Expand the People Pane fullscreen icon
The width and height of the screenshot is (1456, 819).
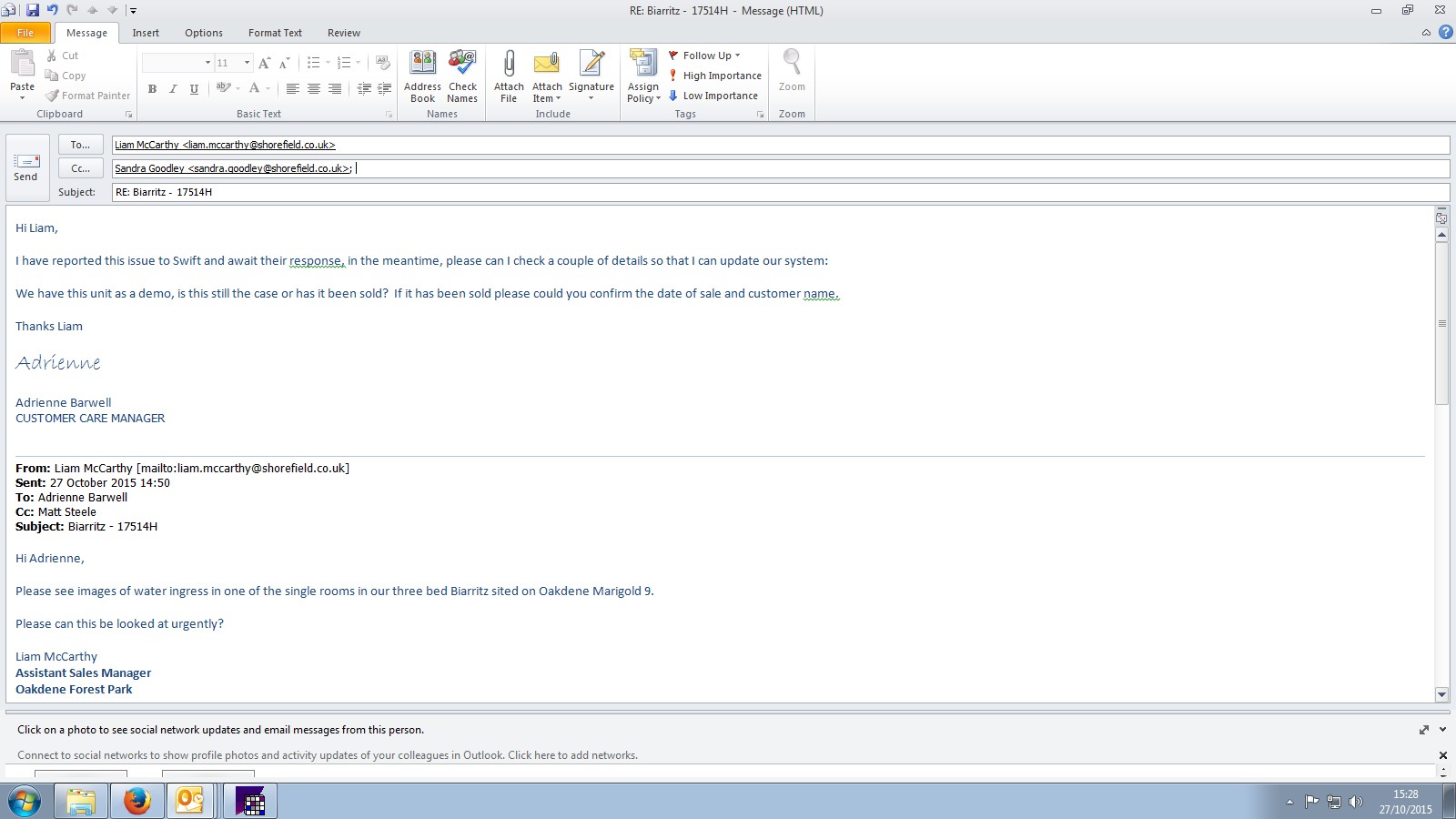[1423, 730]
